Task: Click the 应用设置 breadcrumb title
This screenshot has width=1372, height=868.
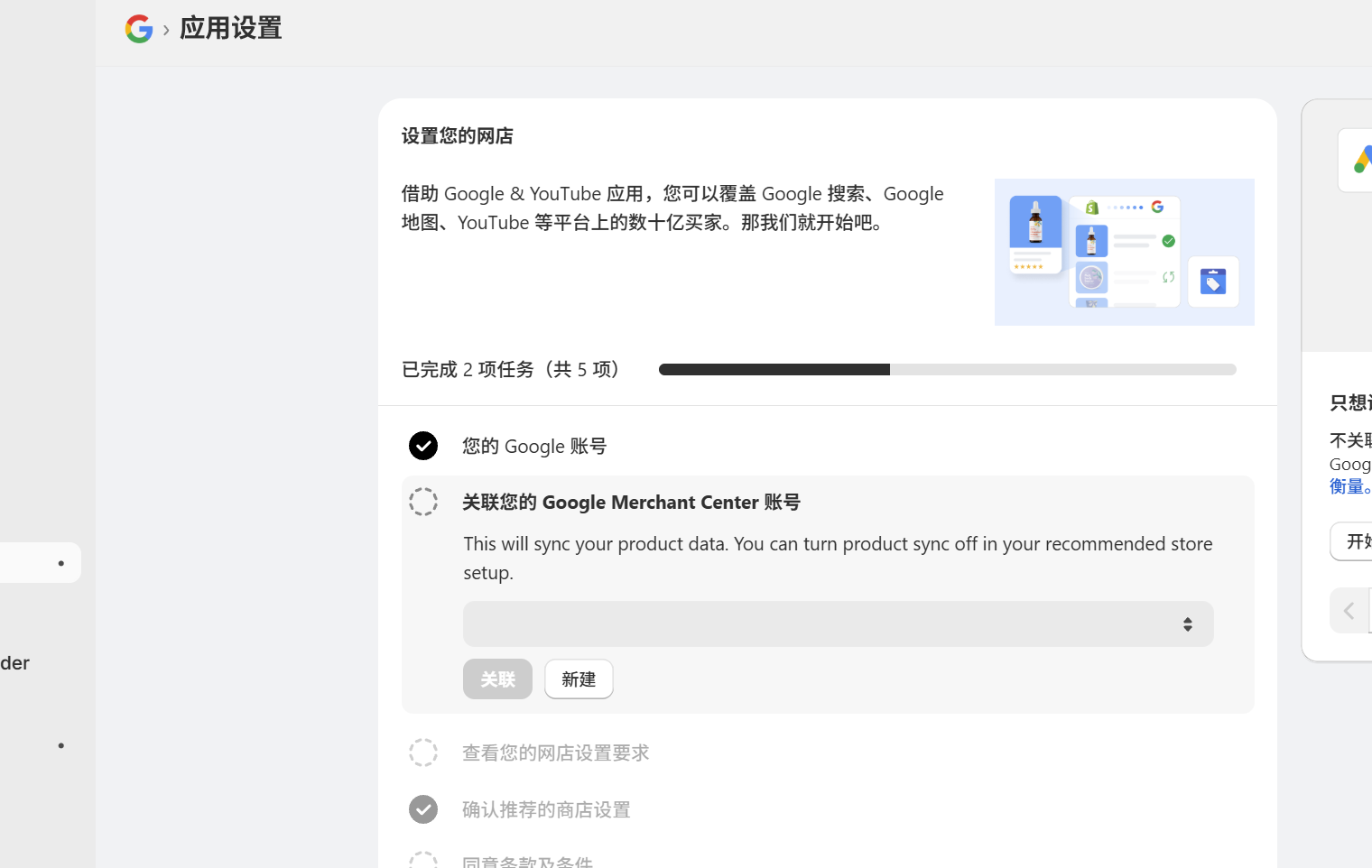Action: (231, 29)
